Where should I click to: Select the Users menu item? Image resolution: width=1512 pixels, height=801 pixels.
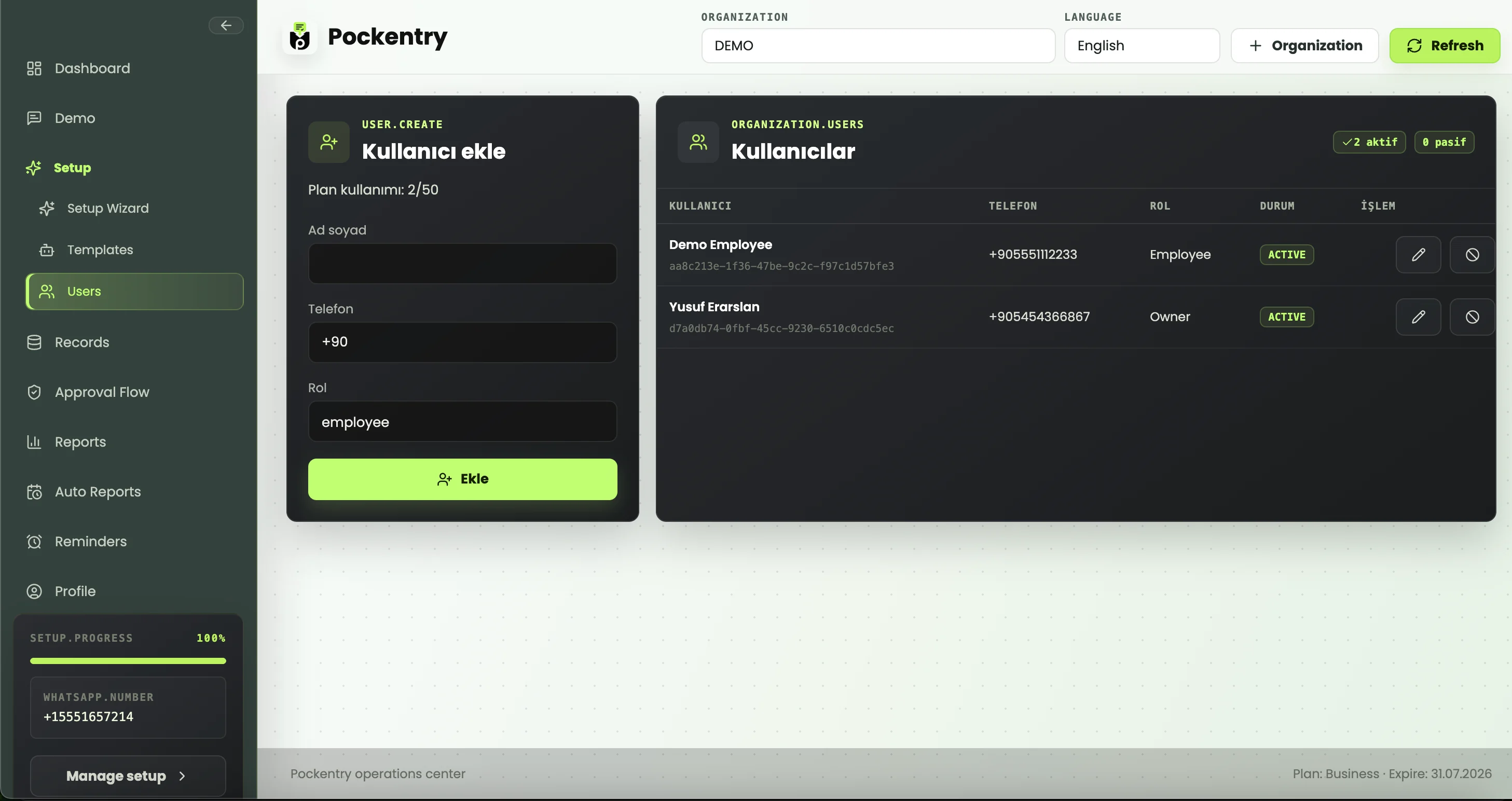click(x=134, y=291)
